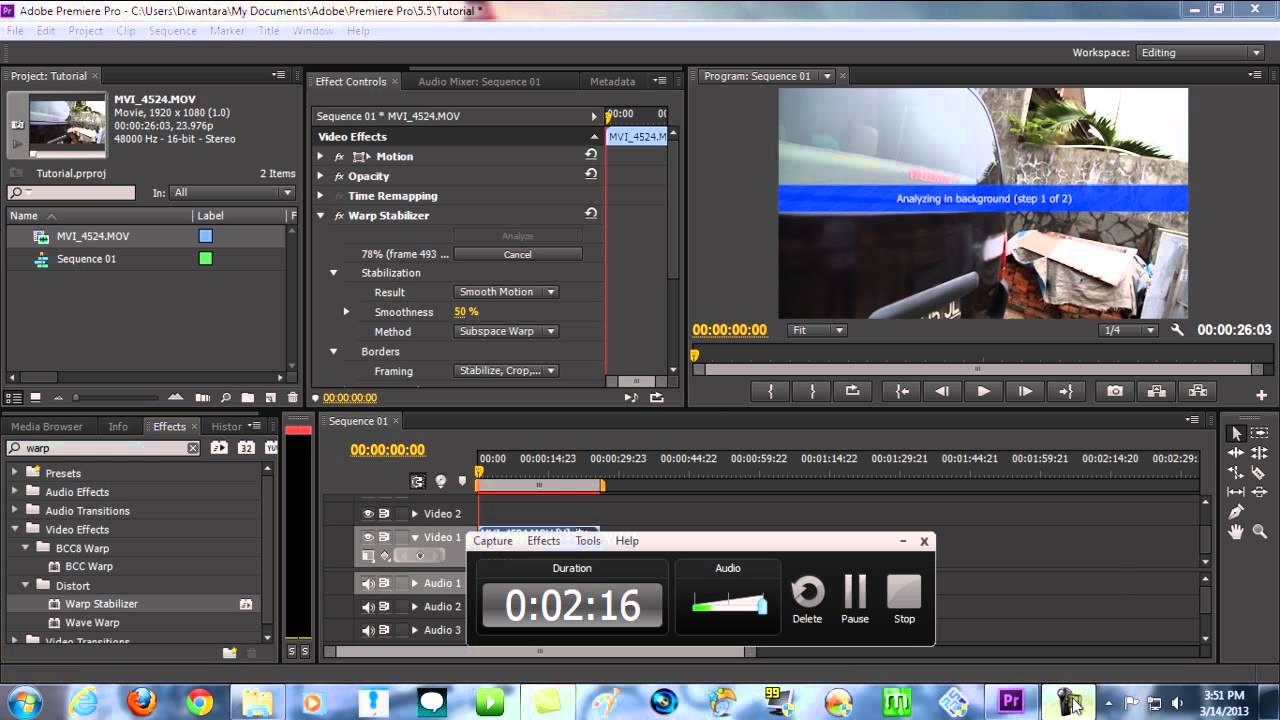Click Mark In button in Program monitor
1280x720 pixels.
click(771, 392)
